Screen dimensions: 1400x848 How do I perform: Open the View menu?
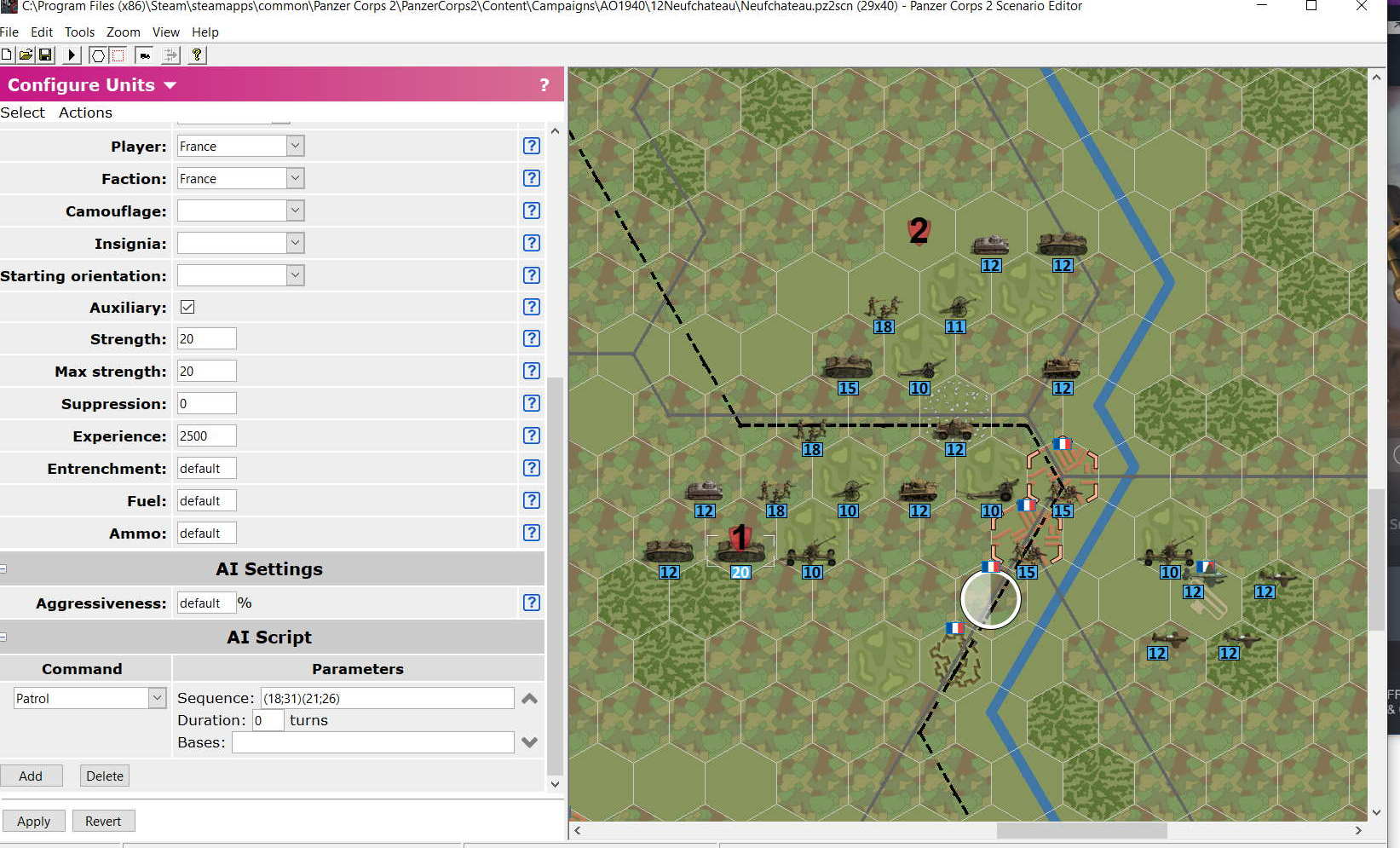[165, 32]
